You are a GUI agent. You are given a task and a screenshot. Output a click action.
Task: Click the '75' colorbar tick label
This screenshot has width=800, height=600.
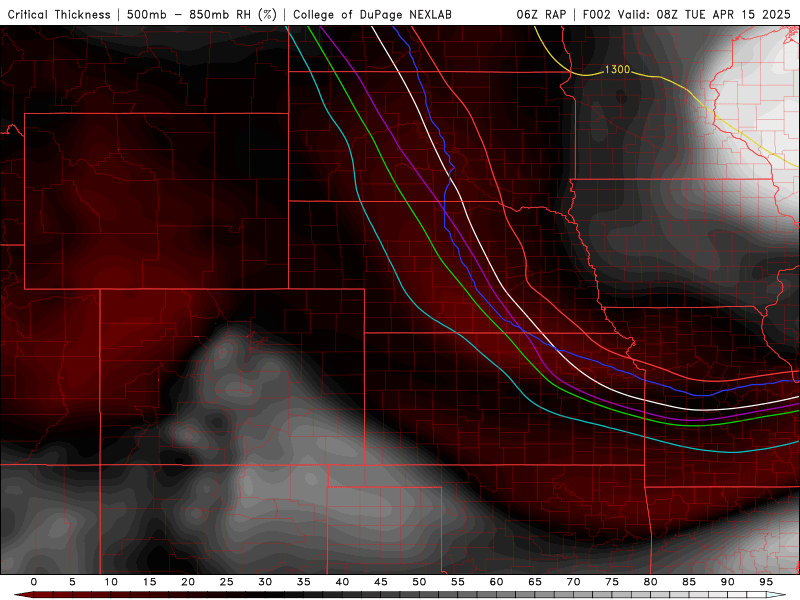(x=612, y=582)
